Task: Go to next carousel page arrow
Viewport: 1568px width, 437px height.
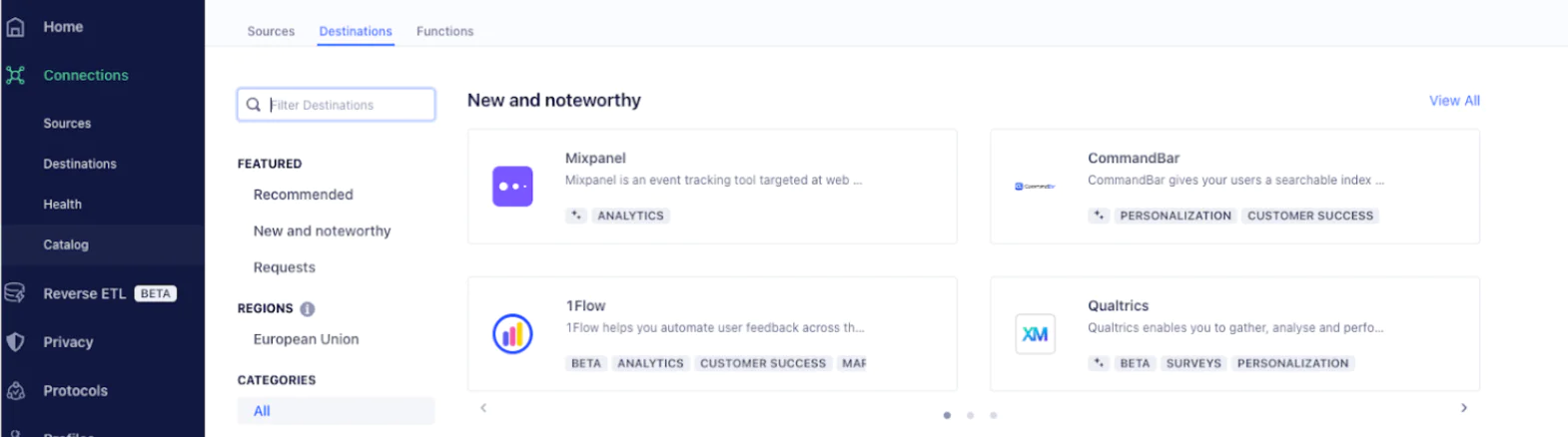Action: click(x=1464, y=408)
